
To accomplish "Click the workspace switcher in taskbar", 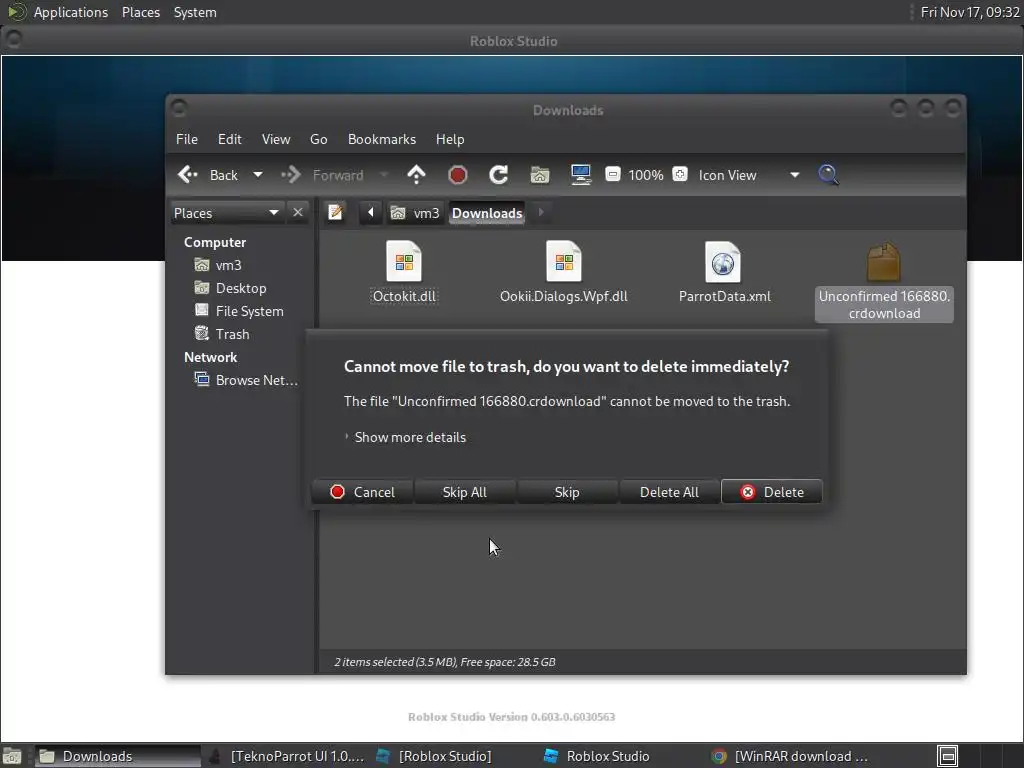I will click(x=948, y=756).
